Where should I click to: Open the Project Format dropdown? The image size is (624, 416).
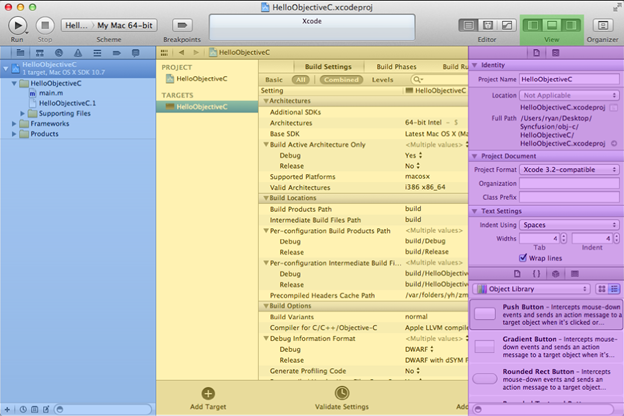(569, 170)
